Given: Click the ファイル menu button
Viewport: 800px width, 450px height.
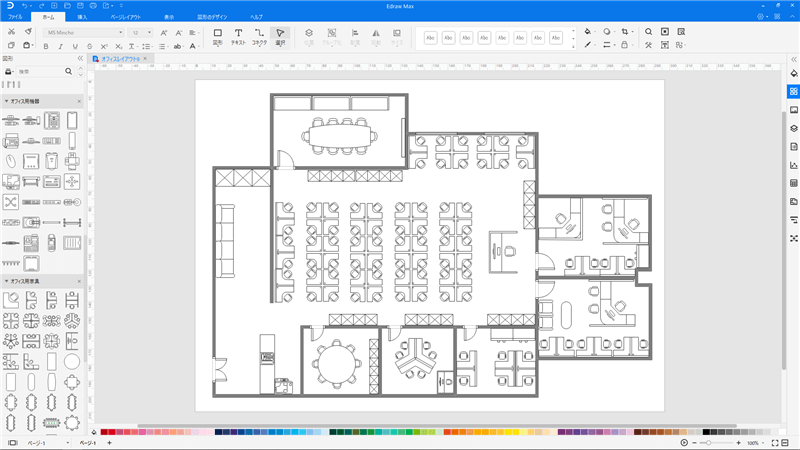Looking at the screenshot, I should pos(15,18).
